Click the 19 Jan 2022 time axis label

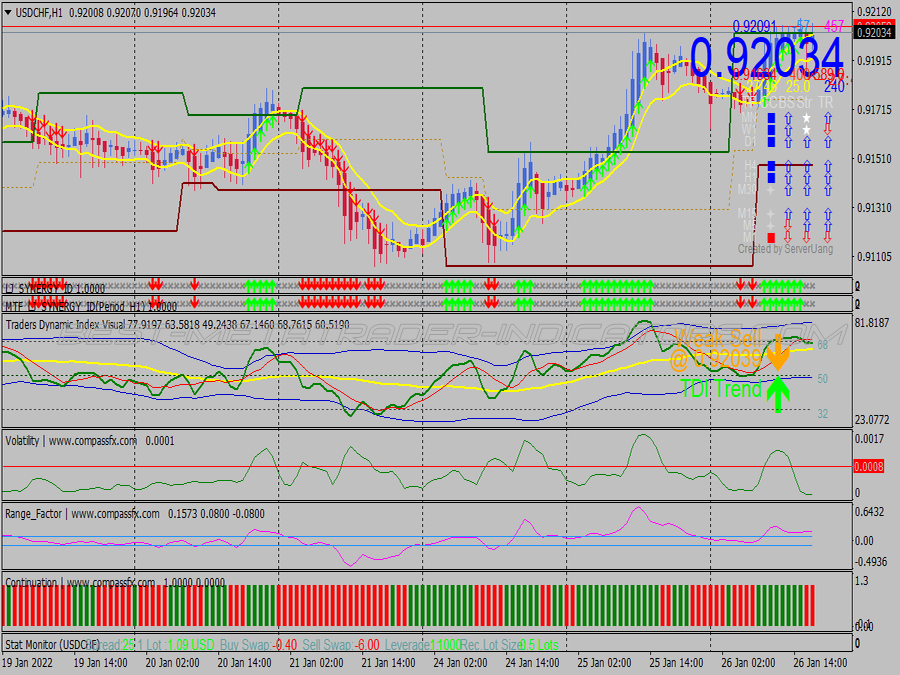[28, 662]
